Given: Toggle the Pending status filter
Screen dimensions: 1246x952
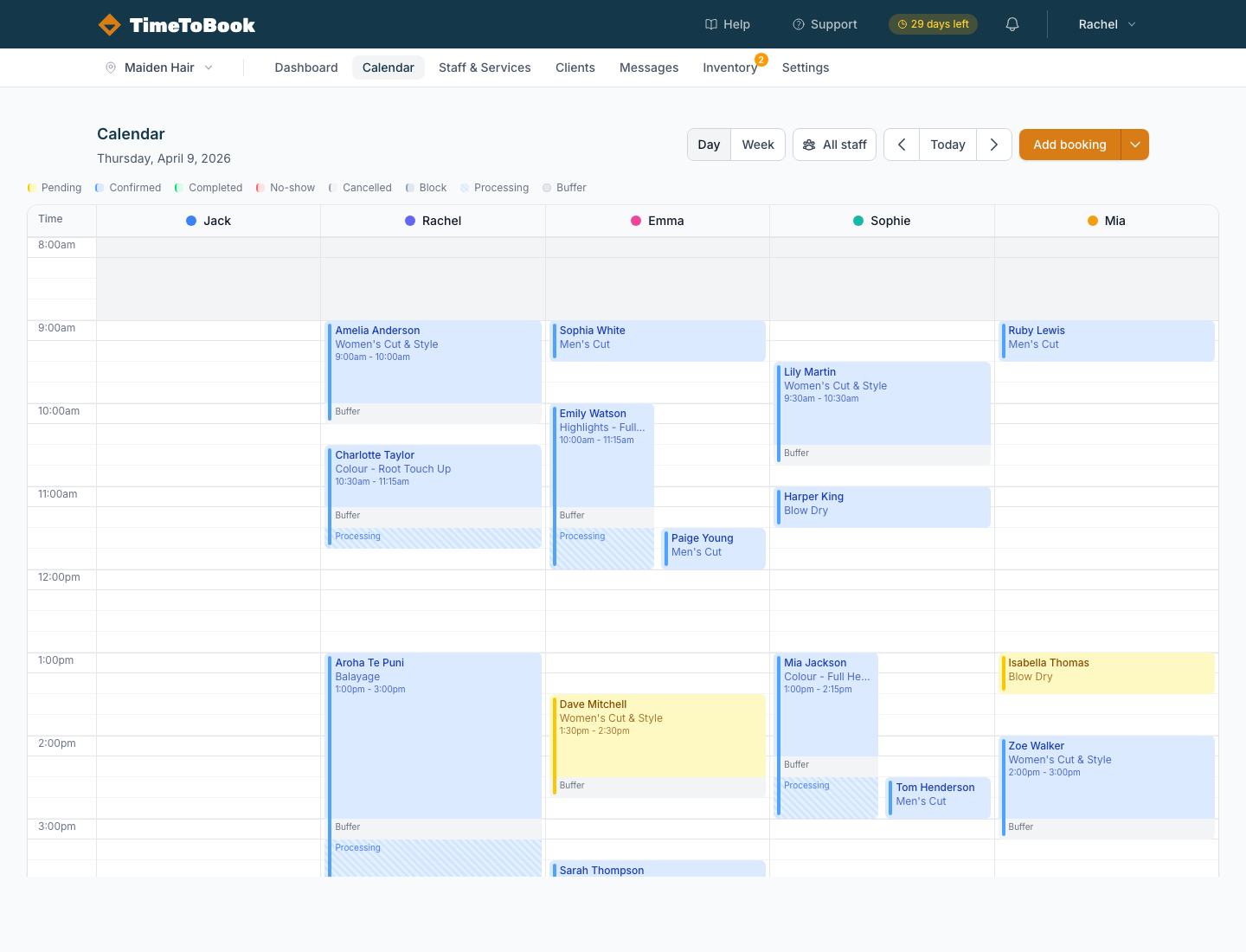Looking at the screenshot, I should [55, 187].
